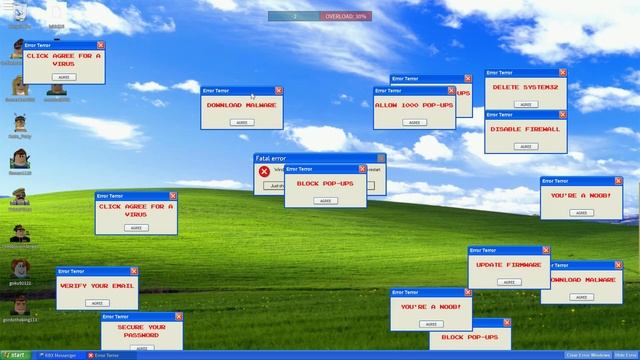Close BLOCK POP-UPS popup at the taskbar edge
Image resolution: width=640 pixels, height=360 pixels.
pos(507,322)
